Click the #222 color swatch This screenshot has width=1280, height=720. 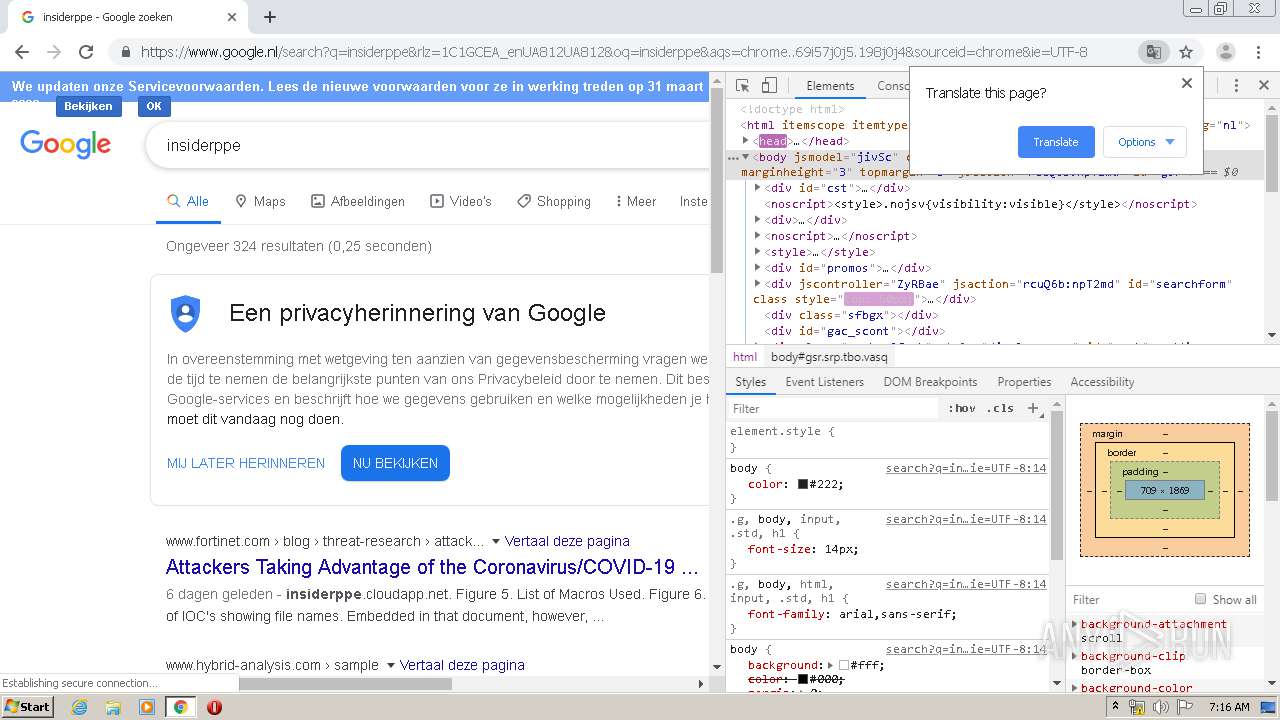803,484
